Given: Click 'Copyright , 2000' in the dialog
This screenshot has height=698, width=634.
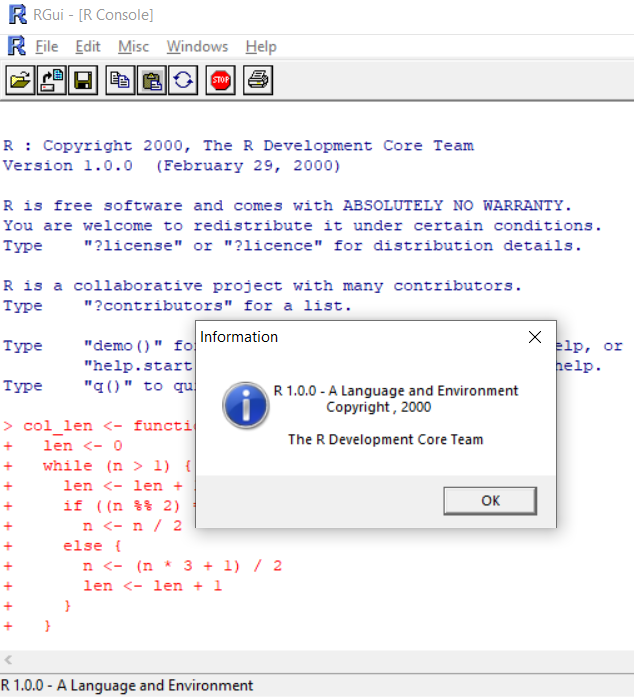Looking at the screenshot, I should point(378,407).
